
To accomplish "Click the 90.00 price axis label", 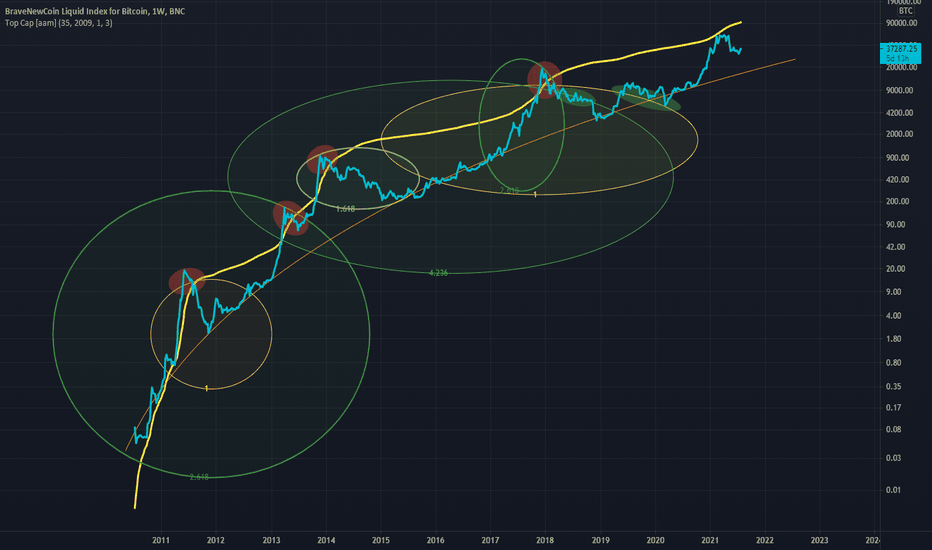I will [896, 225].
